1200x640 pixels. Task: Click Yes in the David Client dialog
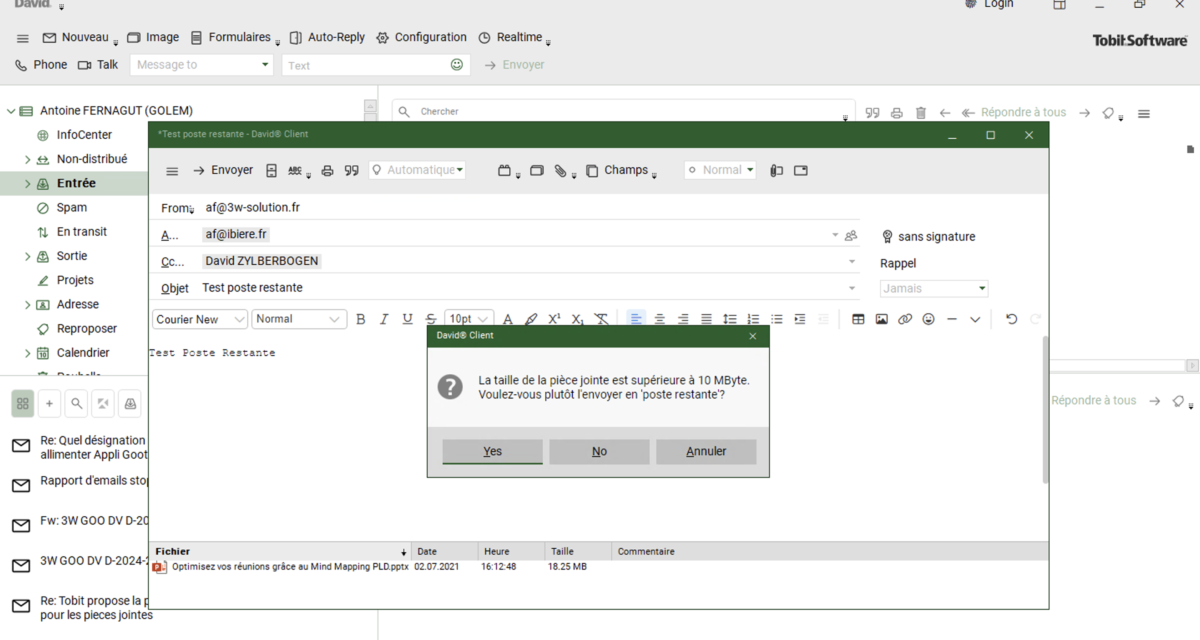click(x=492, y=451)
